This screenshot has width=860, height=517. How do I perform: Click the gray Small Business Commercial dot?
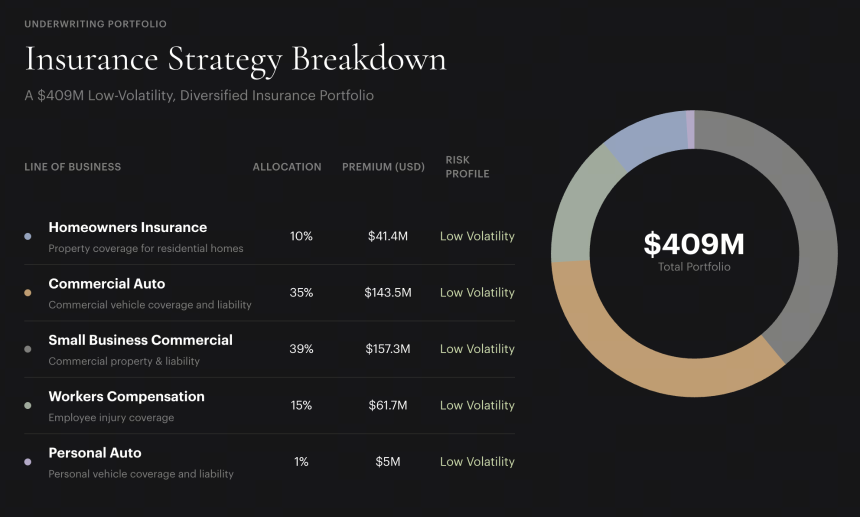click(x=27, y=349)
